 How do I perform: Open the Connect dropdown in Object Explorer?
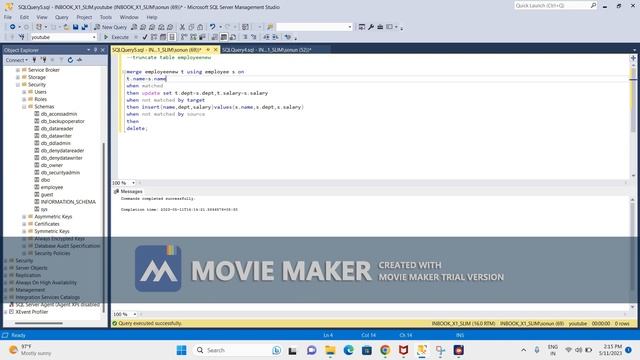(x=17, y=60)
